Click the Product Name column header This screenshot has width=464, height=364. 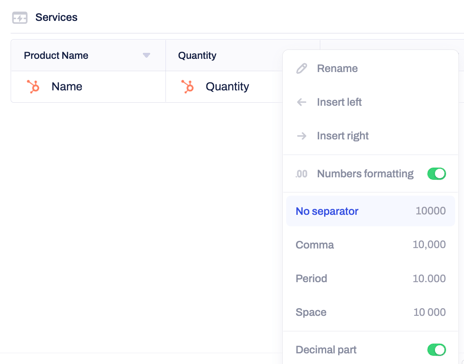tap(88, 55)
